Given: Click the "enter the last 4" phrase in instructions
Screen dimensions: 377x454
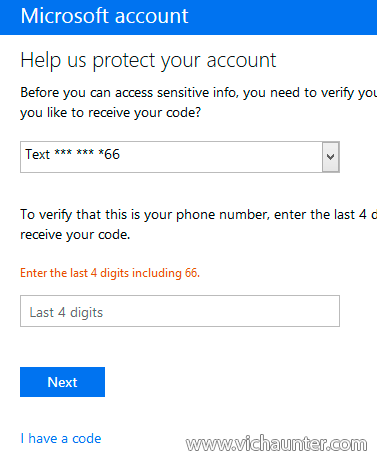Looking at the screenshot, I should coord(320,214).
